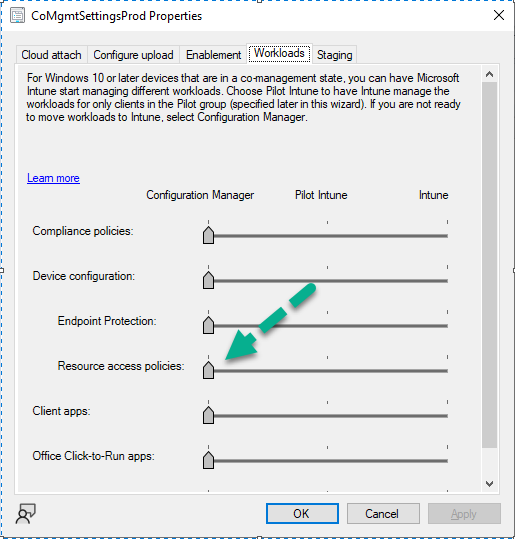Click the Endpoint Protection label
This screenshot has width=515, height=539.
pyautogui.click(x=107, y=321)
